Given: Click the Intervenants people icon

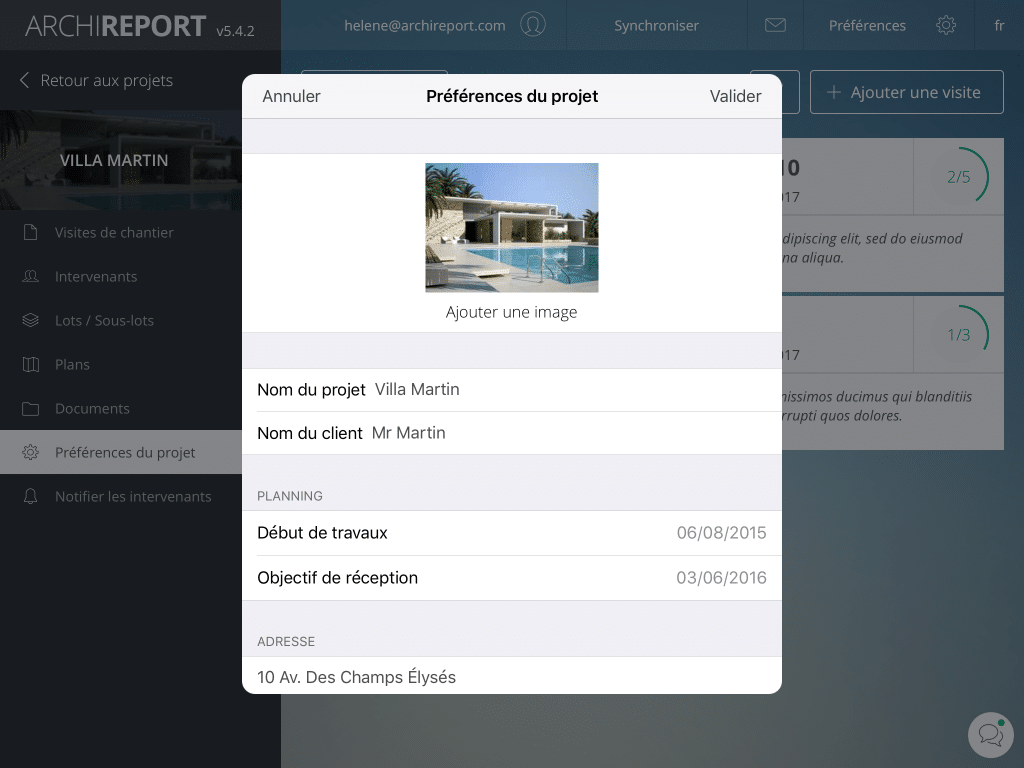Looking at the screenshot, I should click(30, 276).
